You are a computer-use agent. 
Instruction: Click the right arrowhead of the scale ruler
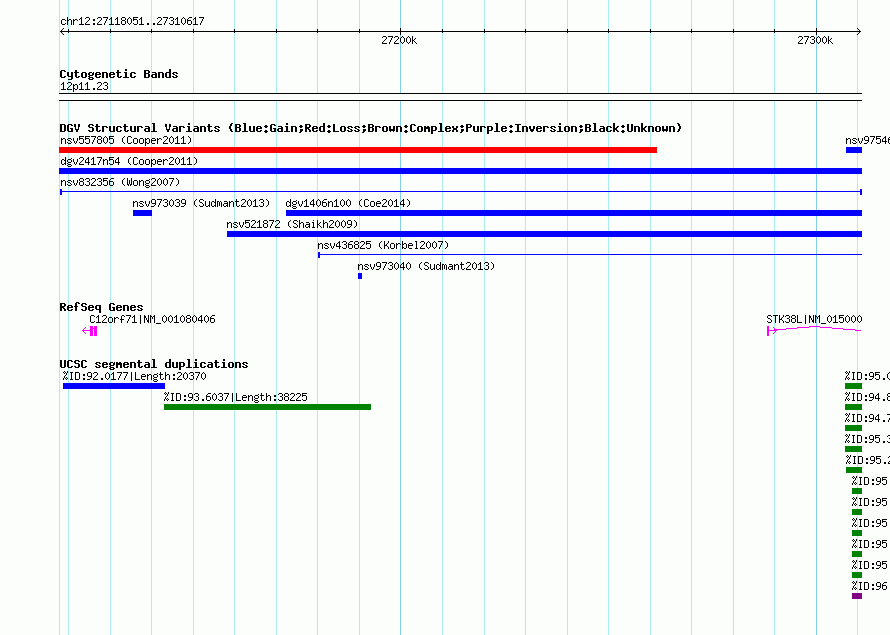(x=859, y=31)
